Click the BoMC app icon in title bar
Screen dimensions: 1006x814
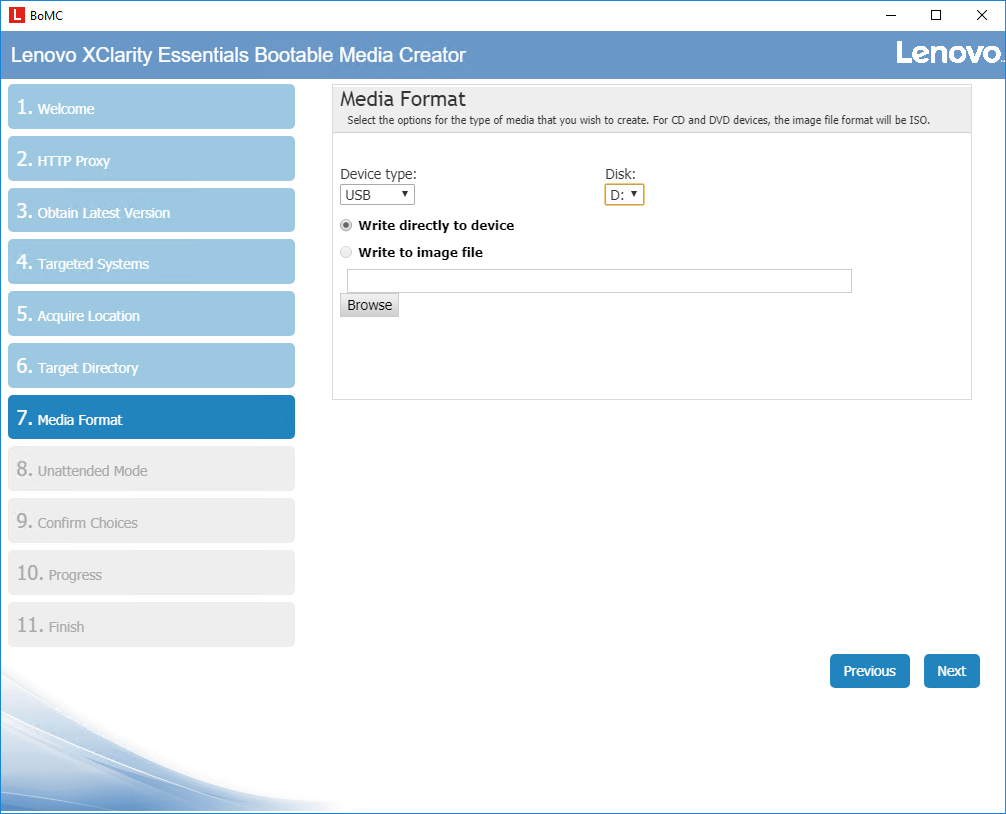pyautogui.click(x=16, y=15)
